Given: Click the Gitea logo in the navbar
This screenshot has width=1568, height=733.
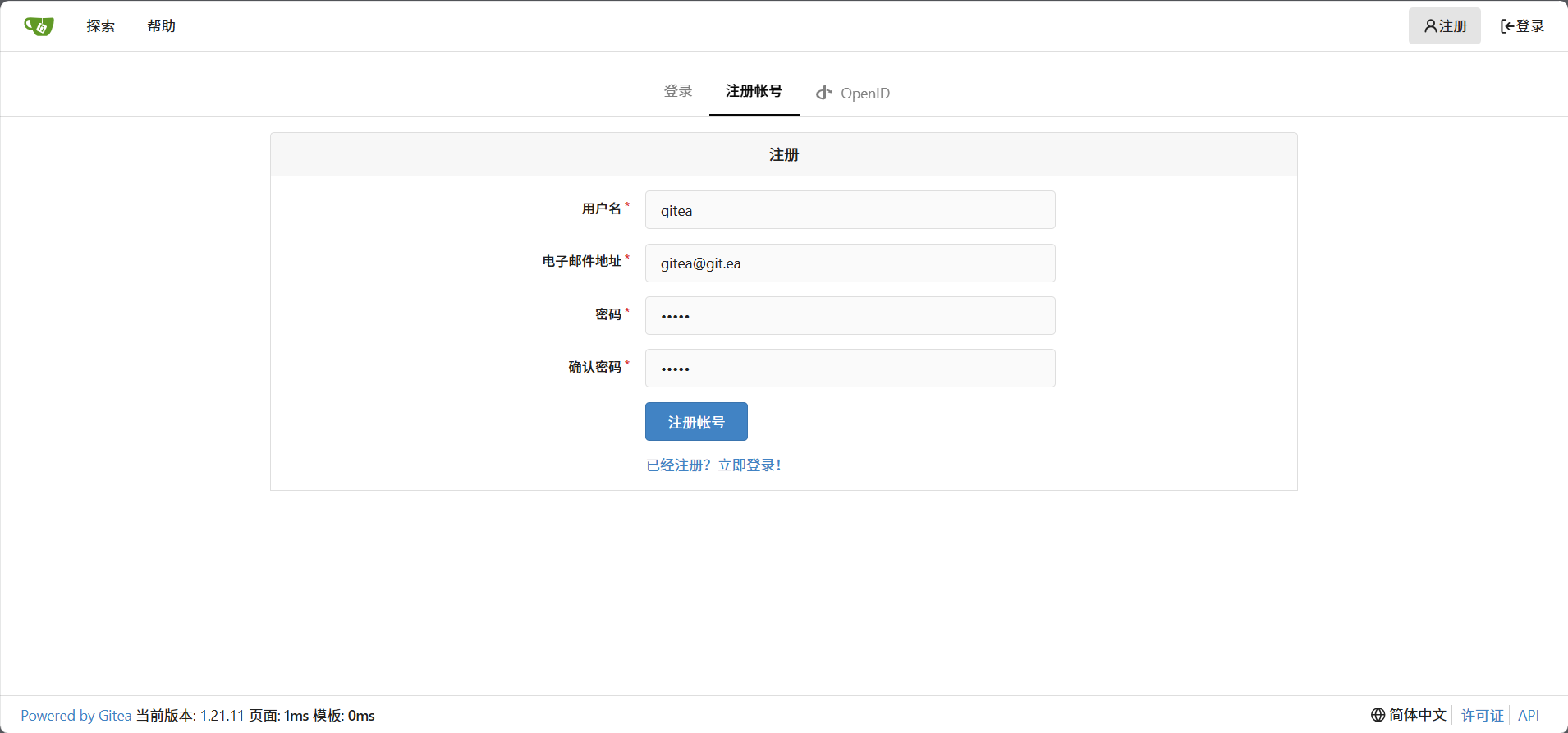Looking at the screenshot, I should pyautogui.click(x=39, y=26).
